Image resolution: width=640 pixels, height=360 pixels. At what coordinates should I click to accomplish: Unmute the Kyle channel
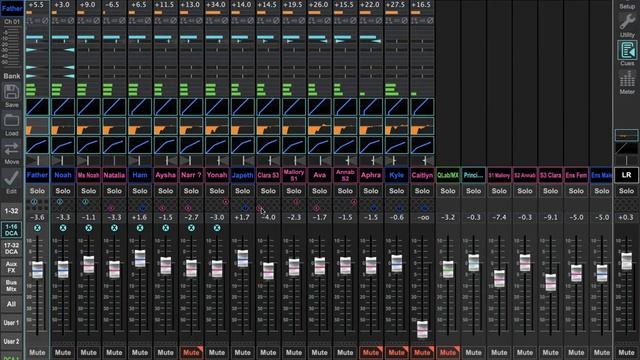pyautogui.click(x=397, y=352)
